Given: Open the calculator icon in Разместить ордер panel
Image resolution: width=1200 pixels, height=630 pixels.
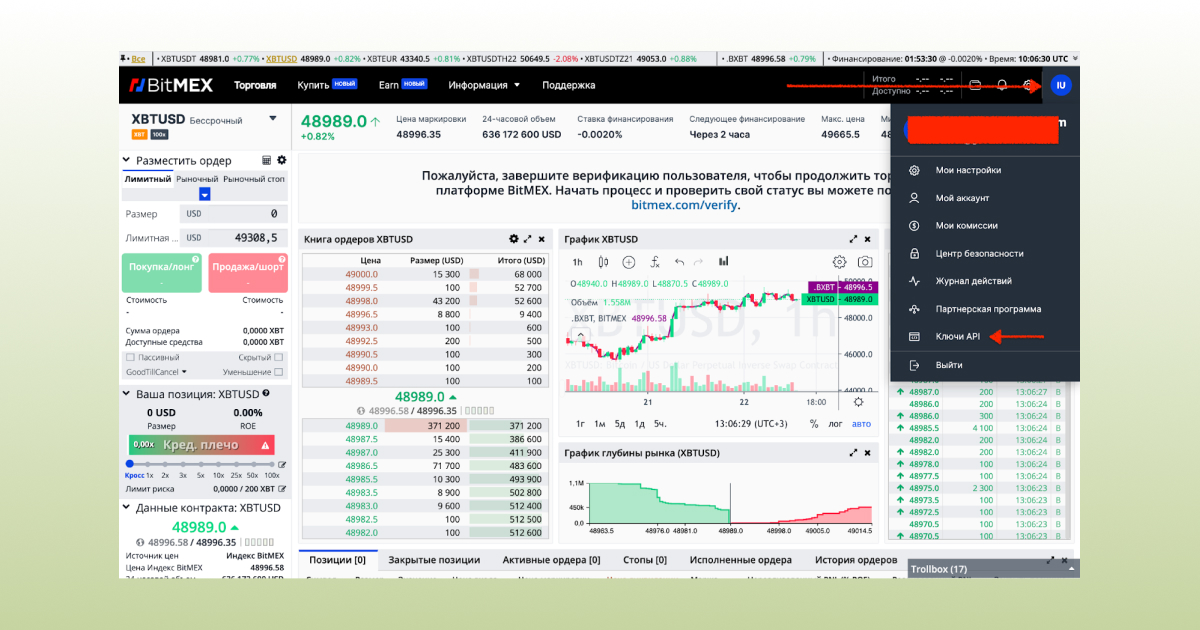Looking at the screenshot, I should [265, 160].
